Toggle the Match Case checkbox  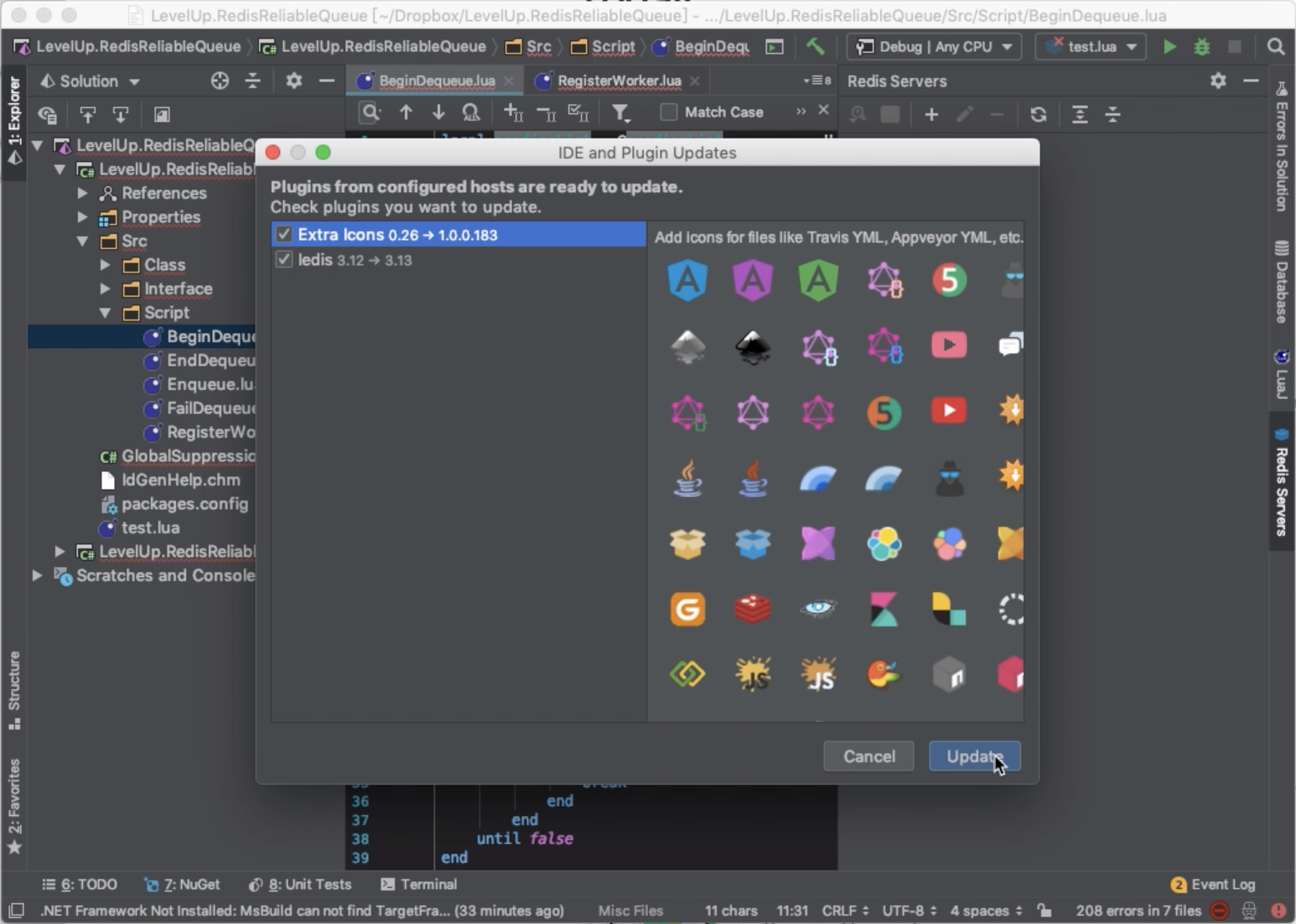coord(668,112)
